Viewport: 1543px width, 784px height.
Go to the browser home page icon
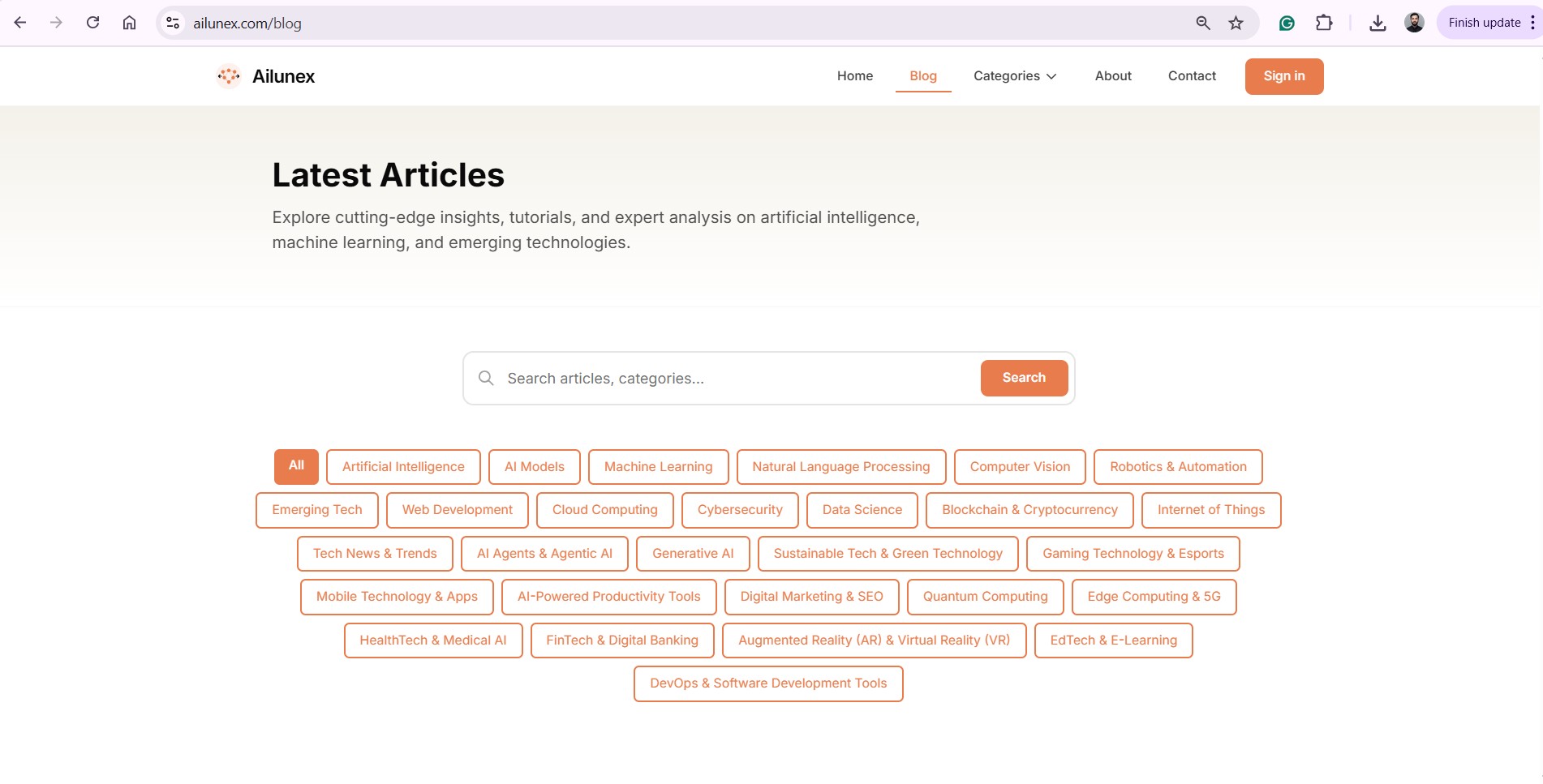coord(129,23)
